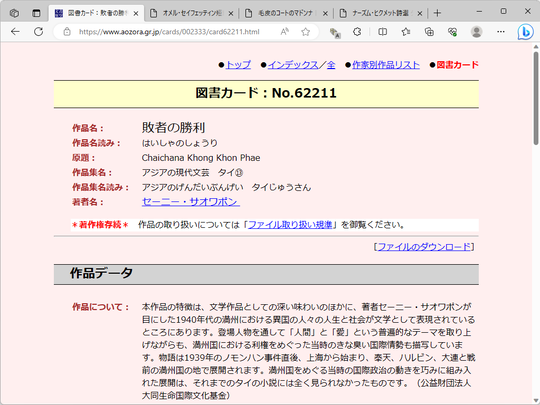Click the heading 図書カード：No.62211

coord(266,93)
